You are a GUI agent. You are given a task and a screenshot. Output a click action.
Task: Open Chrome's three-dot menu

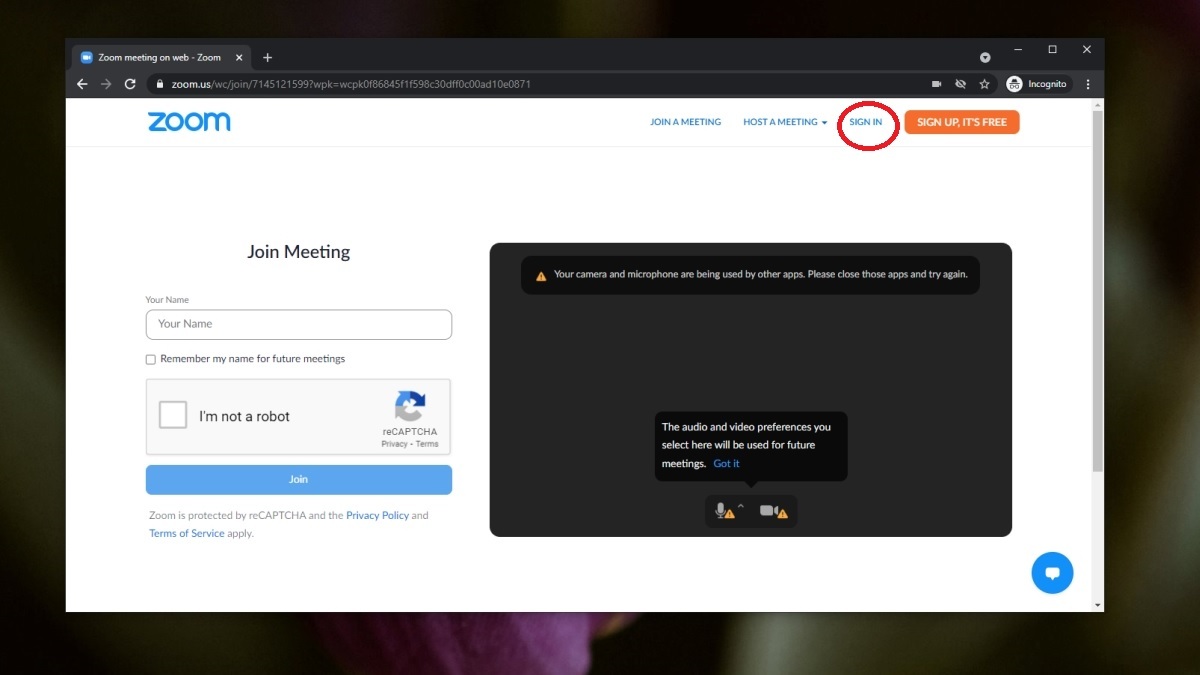click(x=1088, y=84)
